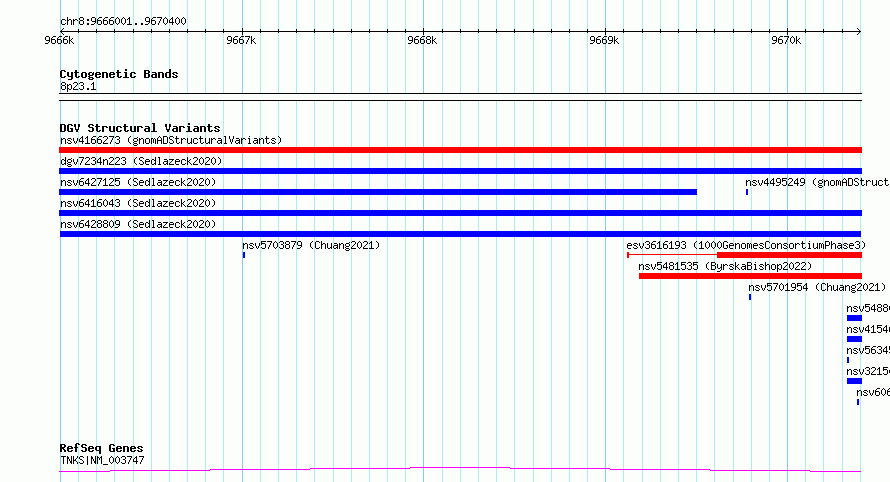The image size is (890, 482).
Task: Click the 8p23.1 cytogenetic band bar
Action: [460, 97]
